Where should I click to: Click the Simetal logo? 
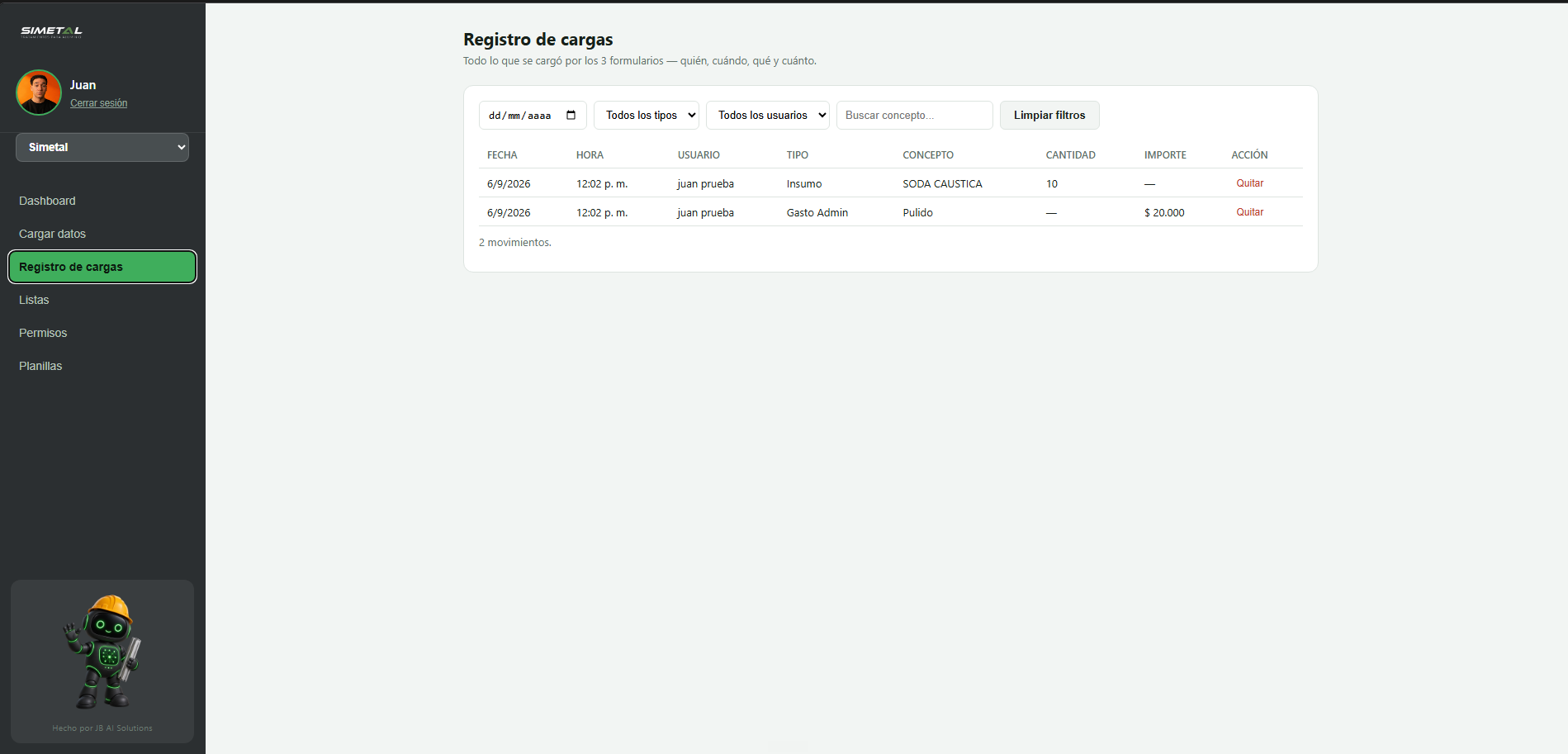tap(51, 31)
